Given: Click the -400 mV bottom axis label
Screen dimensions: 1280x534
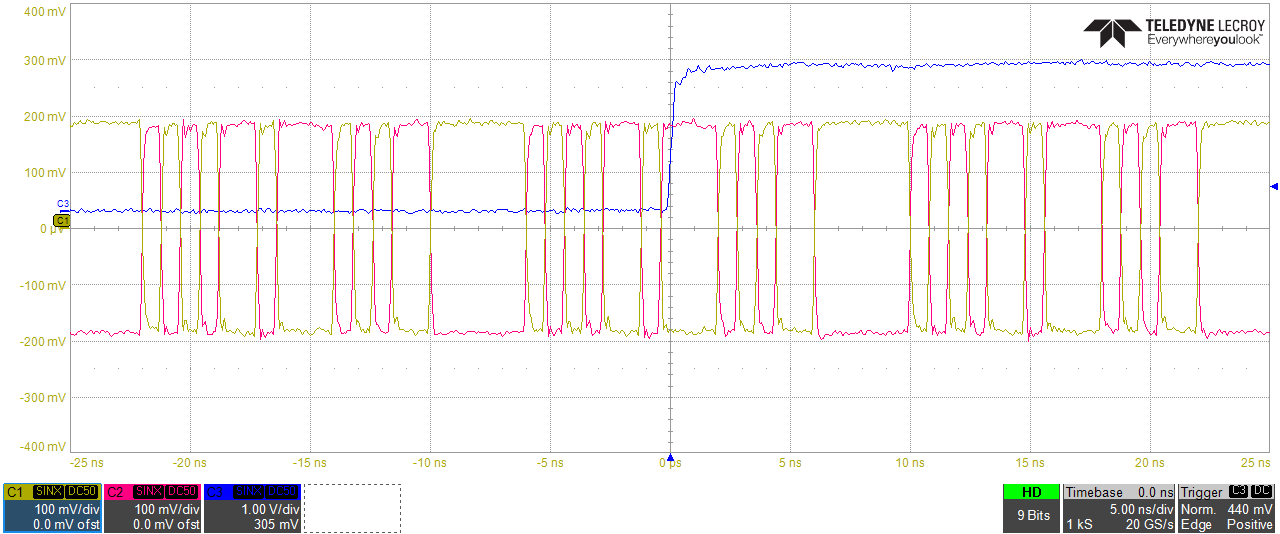Looking at the screenshot, I should [41, 447].
